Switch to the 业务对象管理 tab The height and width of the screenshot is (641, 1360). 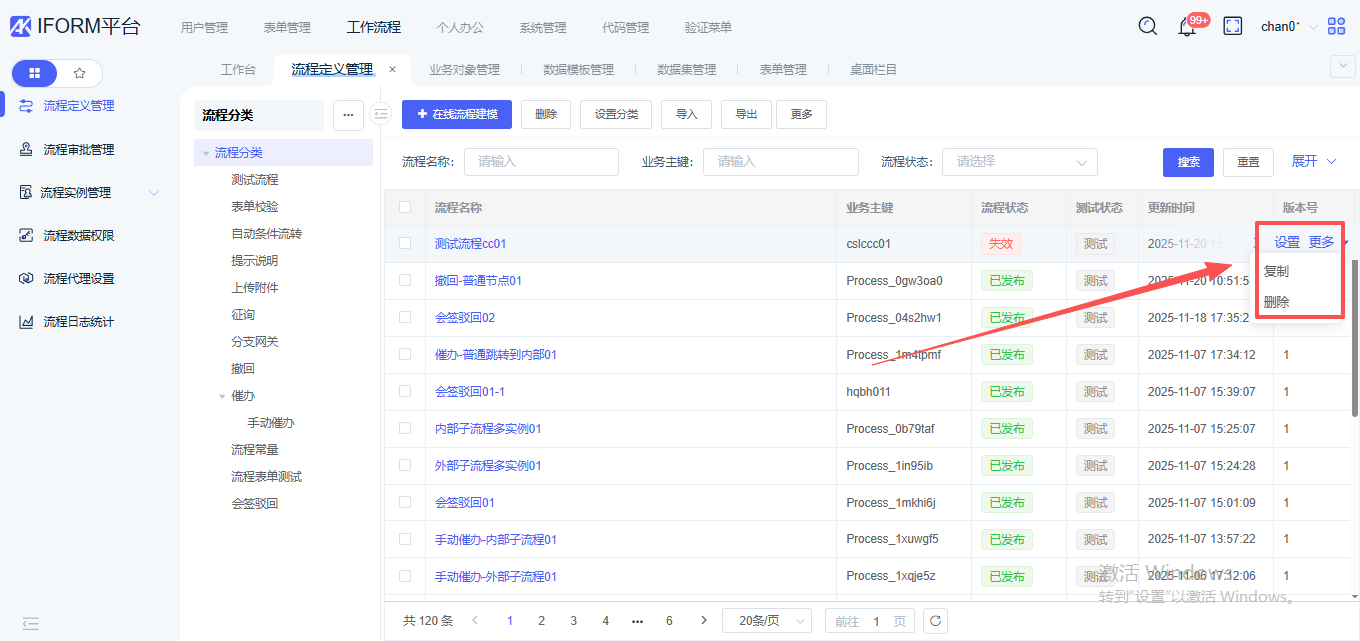(x=464, y=70)
